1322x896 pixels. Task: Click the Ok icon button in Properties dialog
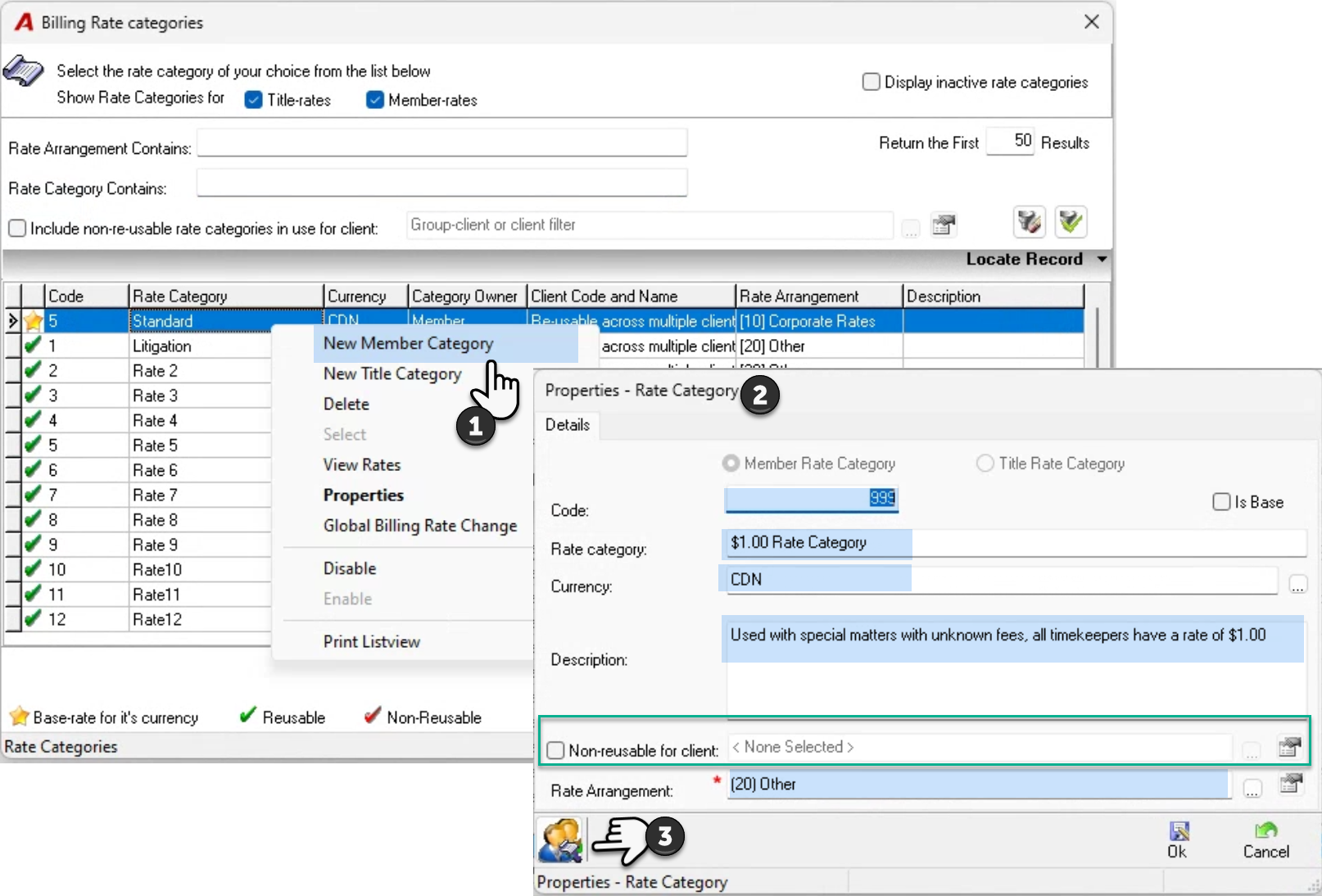[1178, 839]
